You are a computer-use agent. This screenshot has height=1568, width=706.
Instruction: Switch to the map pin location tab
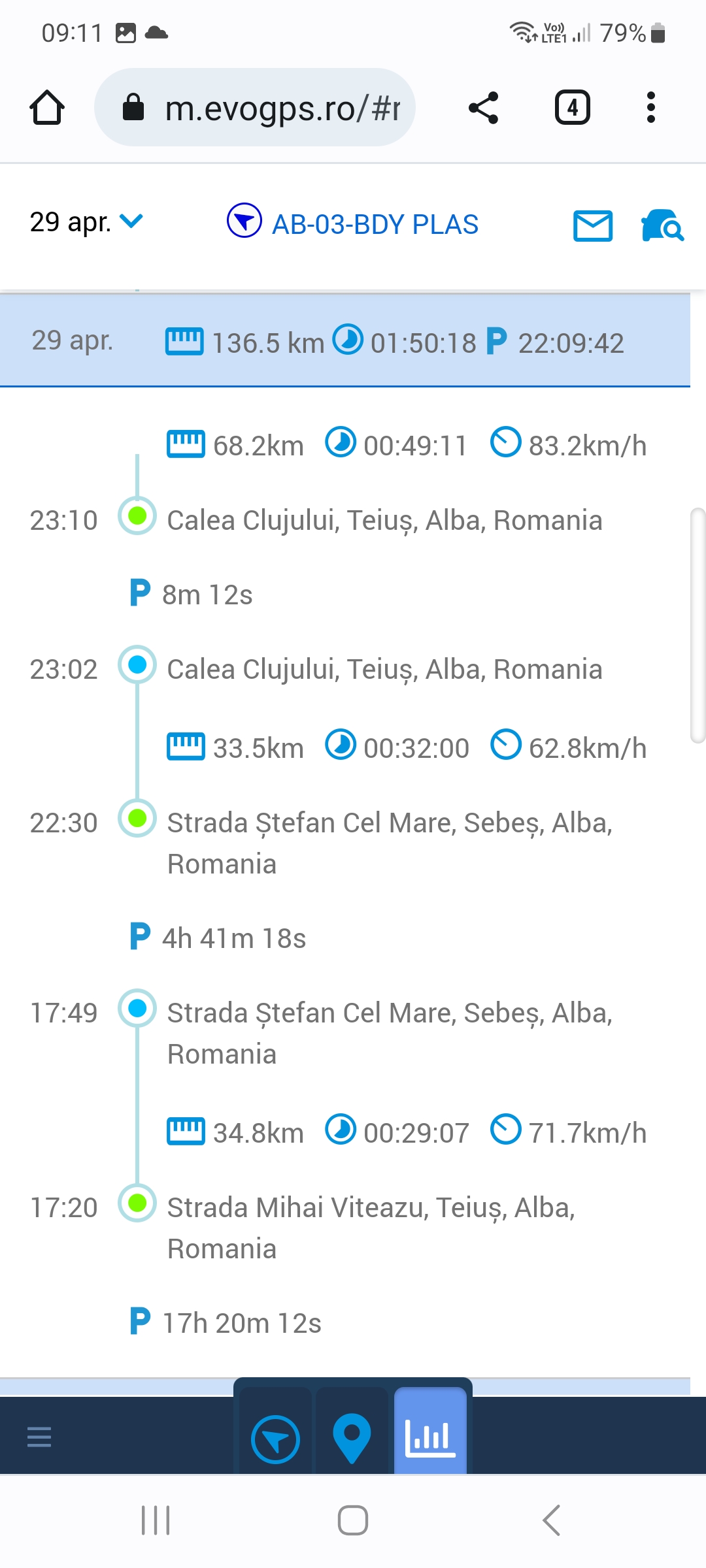click(352, 1438)
